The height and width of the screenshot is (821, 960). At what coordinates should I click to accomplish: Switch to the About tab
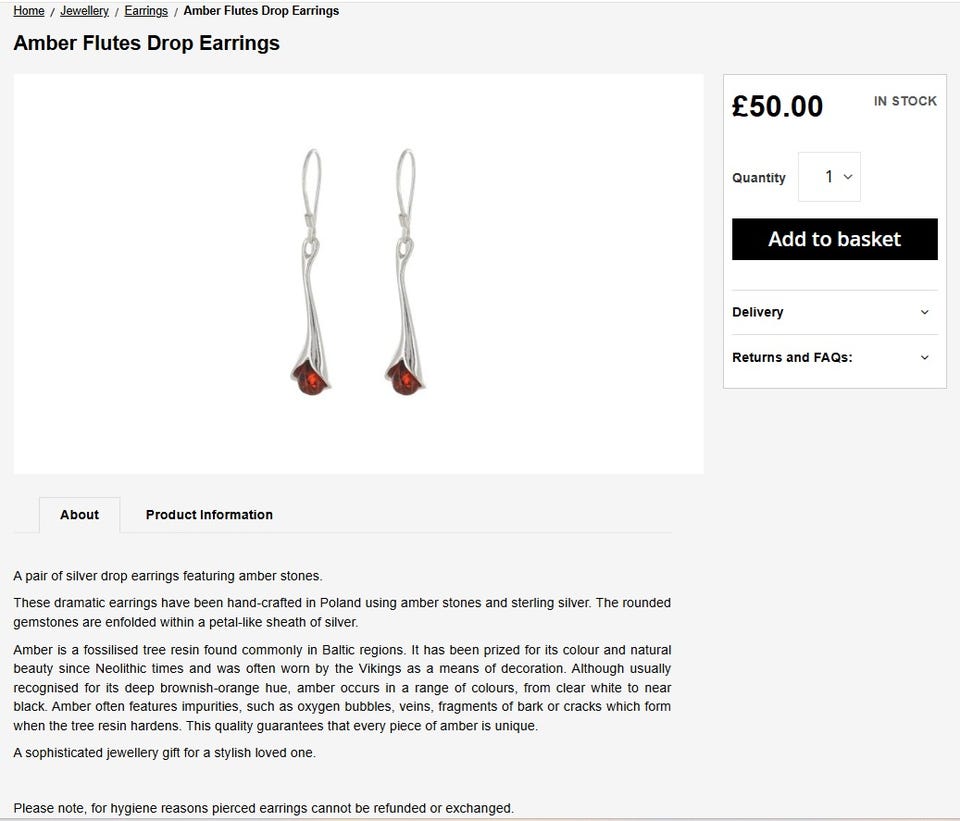pos(79,515)
